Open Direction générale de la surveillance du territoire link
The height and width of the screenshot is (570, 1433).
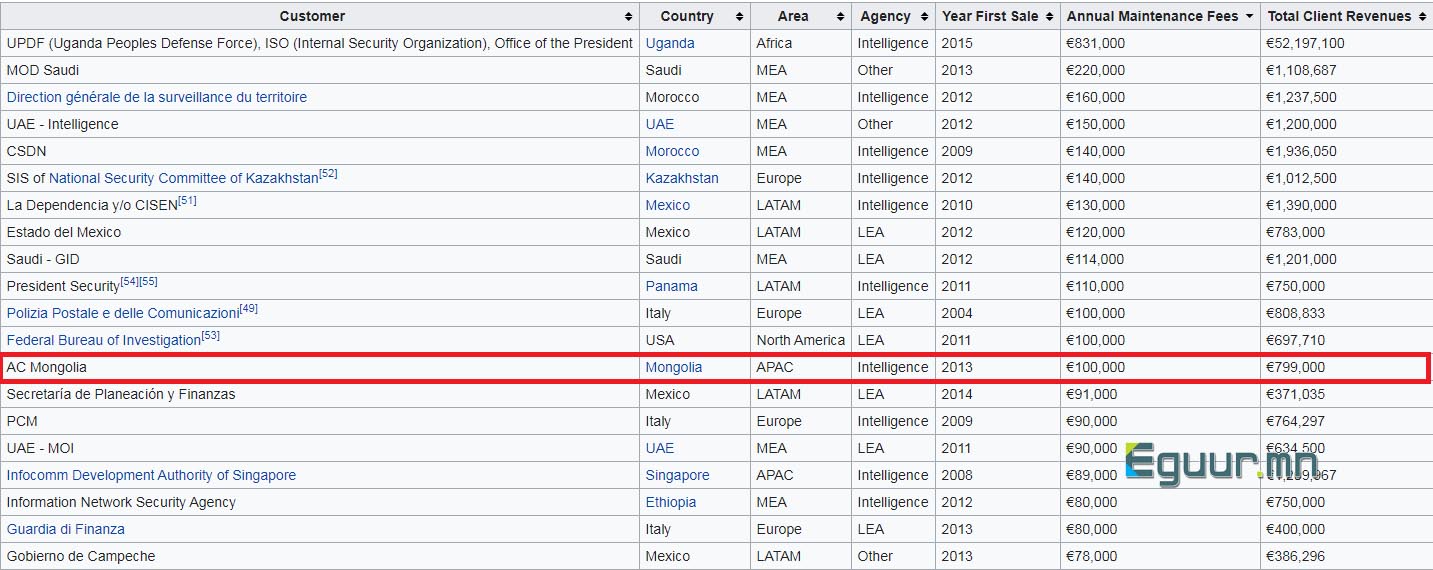157,97
